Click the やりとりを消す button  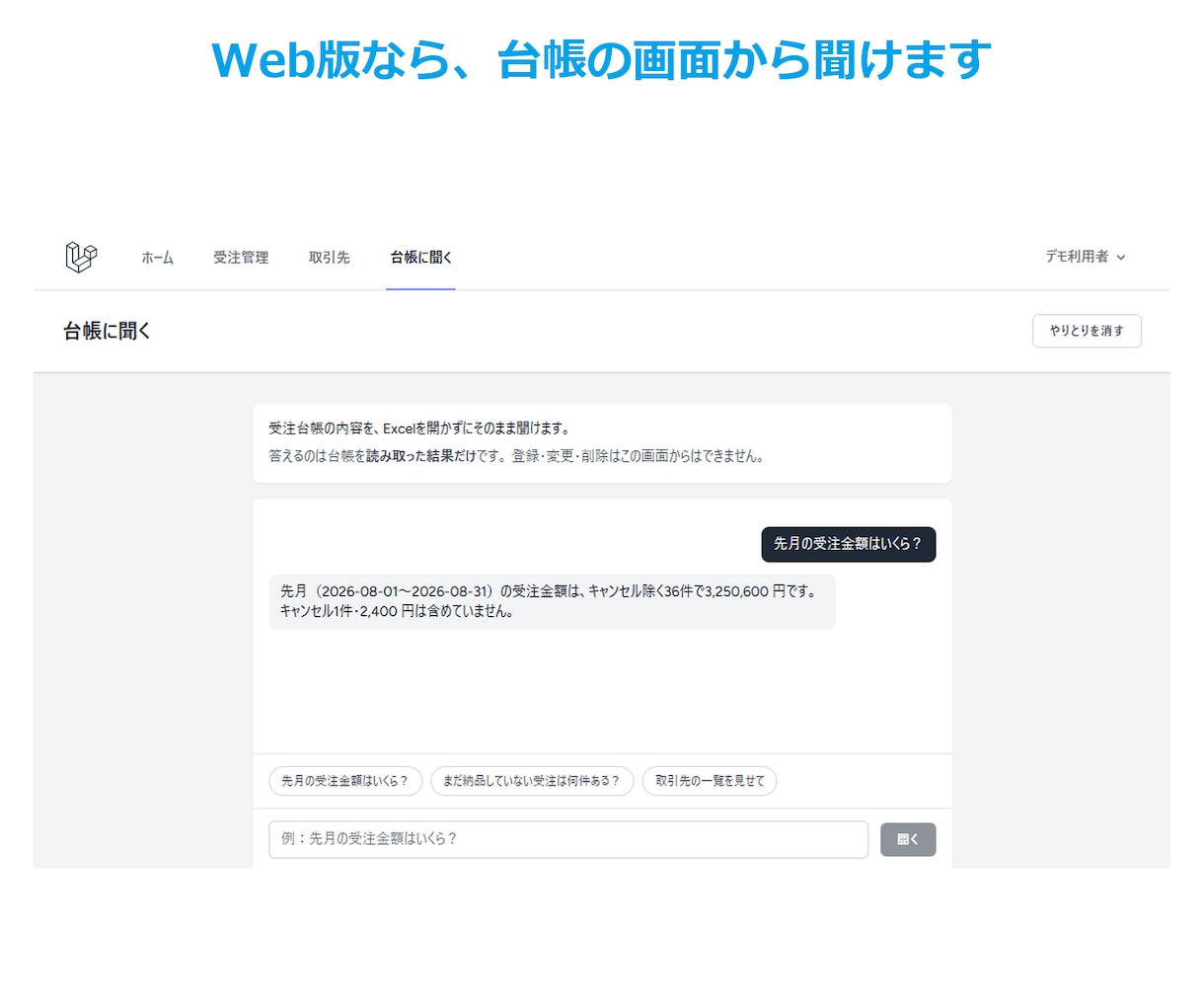coord(1087,331)
